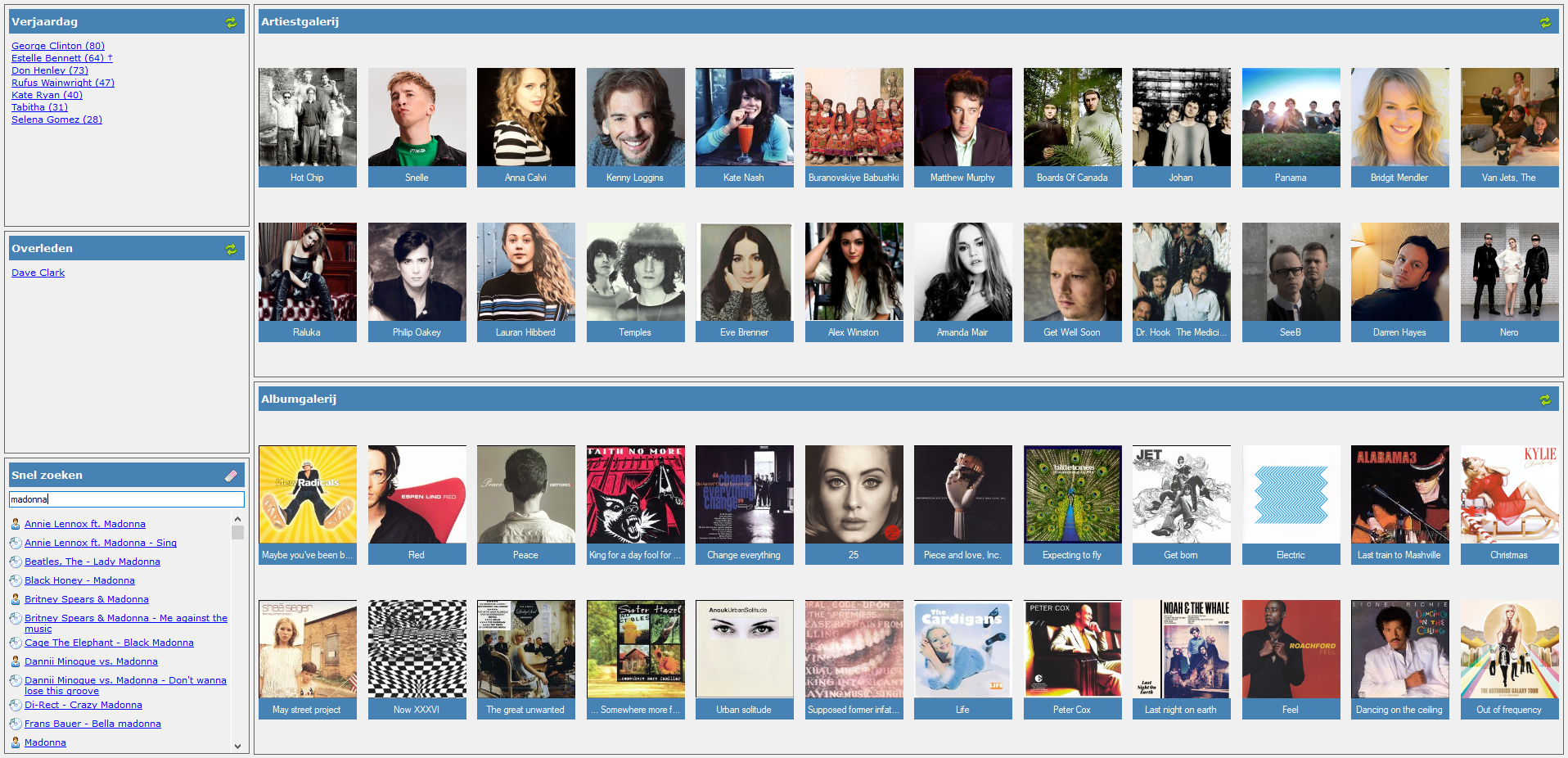Refresh the Artiestgalerij panel
The width and height of the screenshot is (1568, 758).
pos(1544,22)
